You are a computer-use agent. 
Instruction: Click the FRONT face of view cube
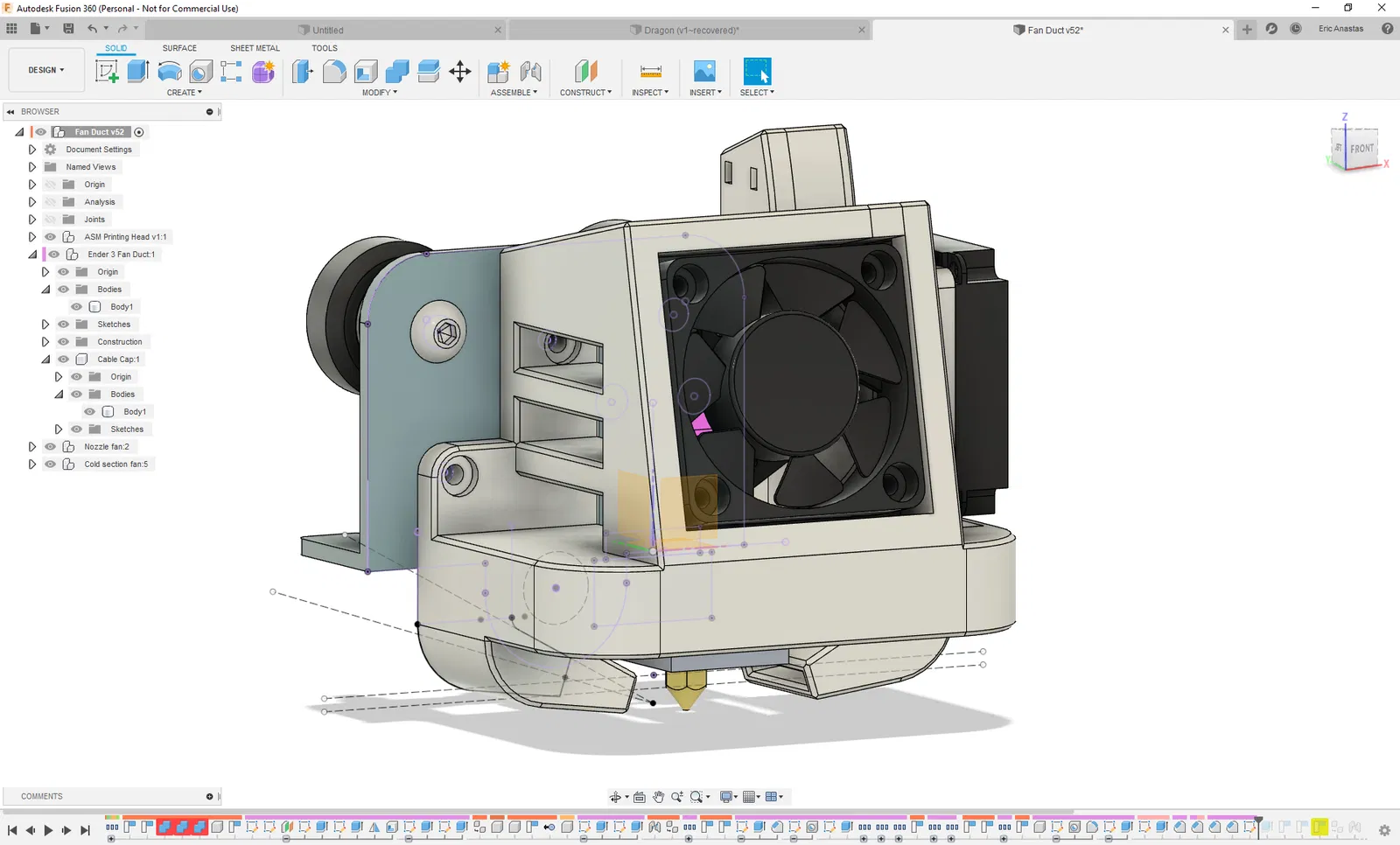click(x=1361, y=149)
